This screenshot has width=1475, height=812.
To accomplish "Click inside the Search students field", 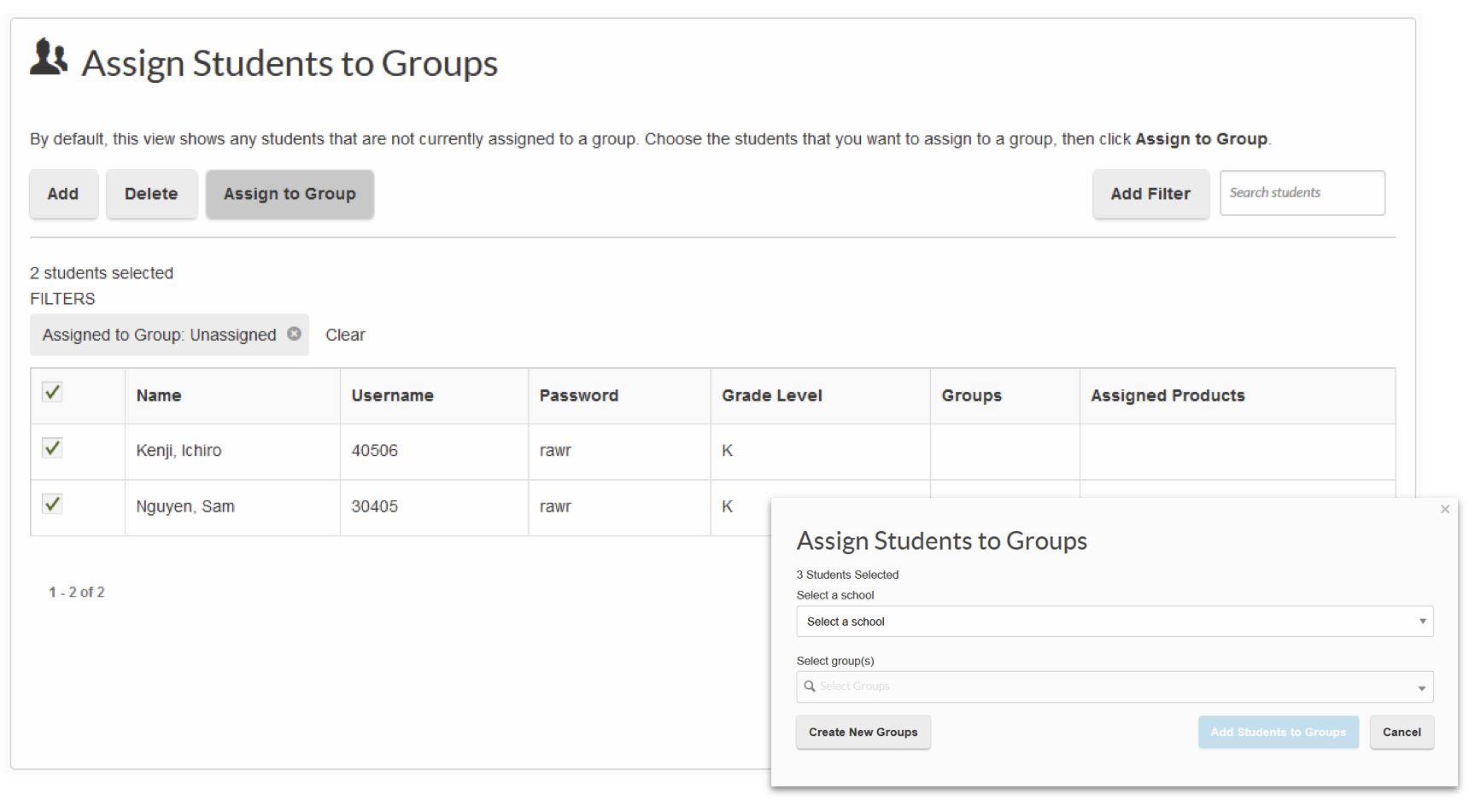I will point(1302,193).
